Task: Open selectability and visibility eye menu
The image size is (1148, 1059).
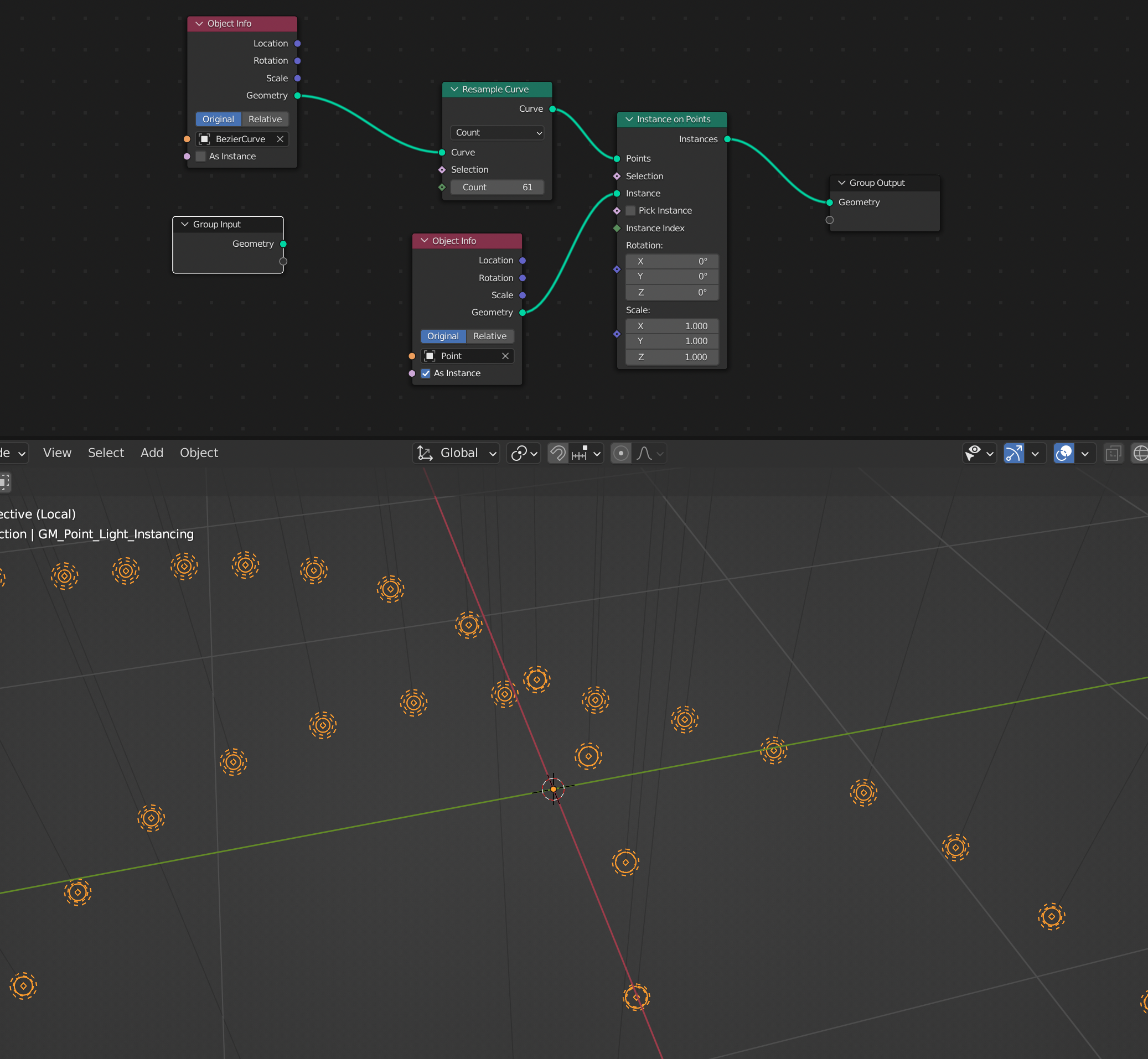Action: pos(980,453)
